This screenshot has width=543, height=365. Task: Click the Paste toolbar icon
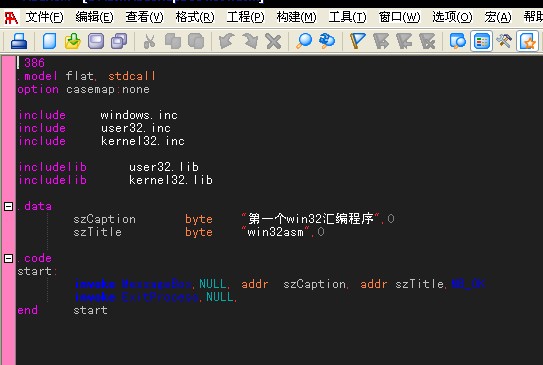tap(196, 41)
